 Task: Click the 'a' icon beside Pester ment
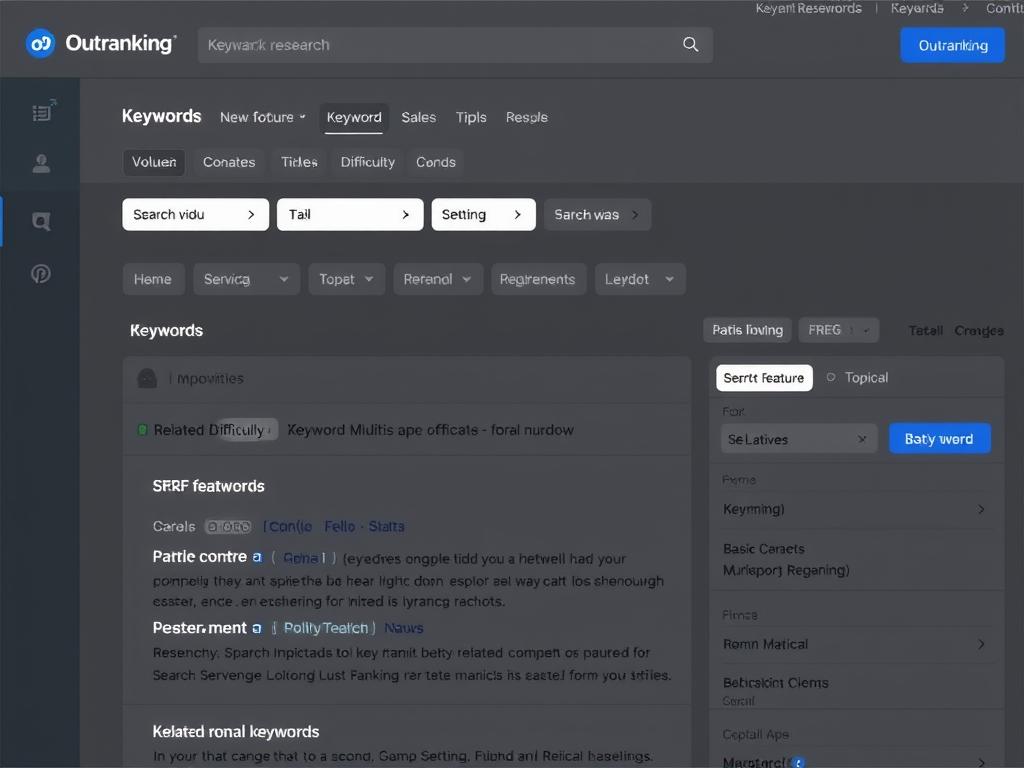tap(257, 628)
